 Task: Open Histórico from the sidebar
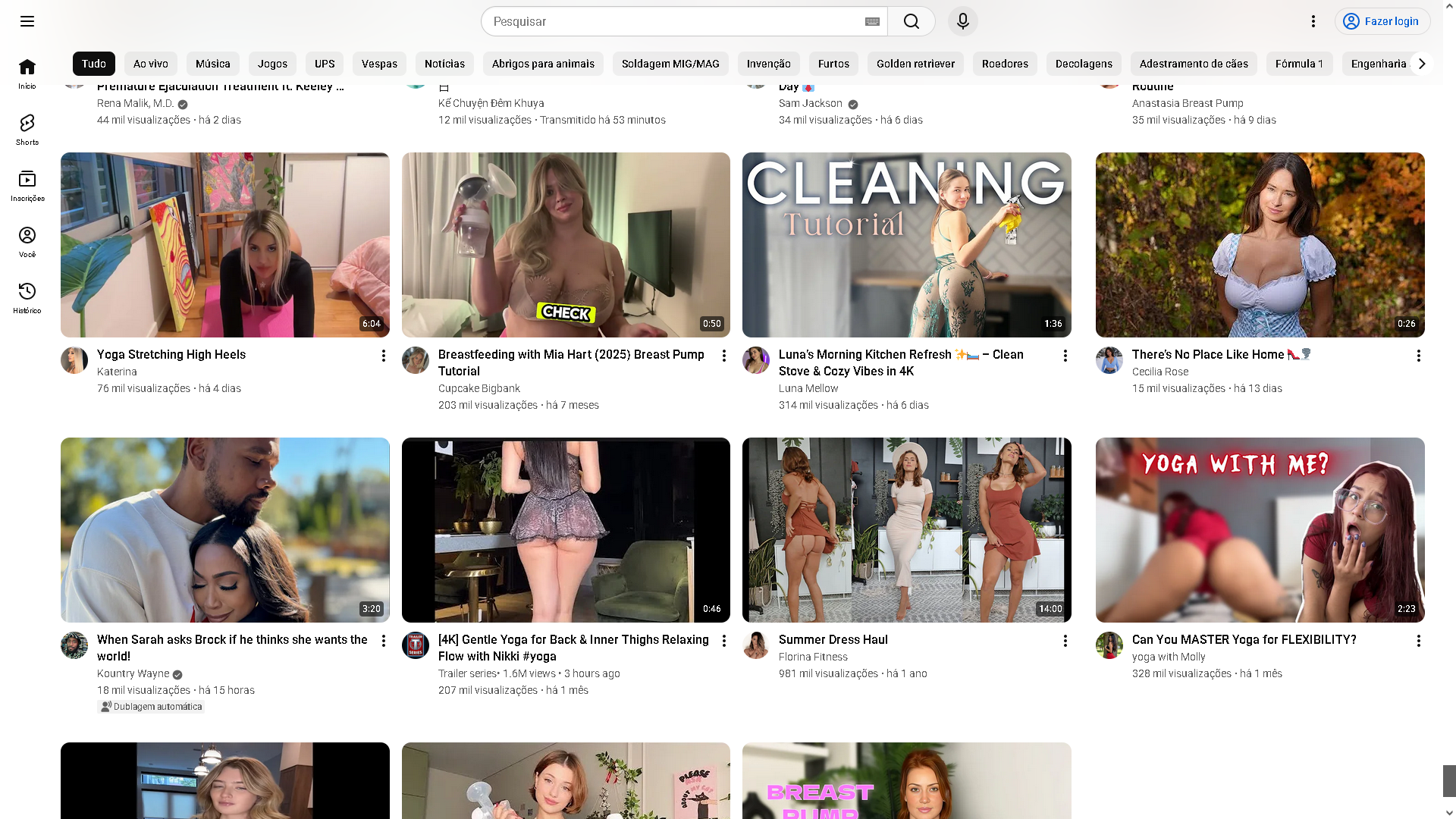[x=27, y=297]
